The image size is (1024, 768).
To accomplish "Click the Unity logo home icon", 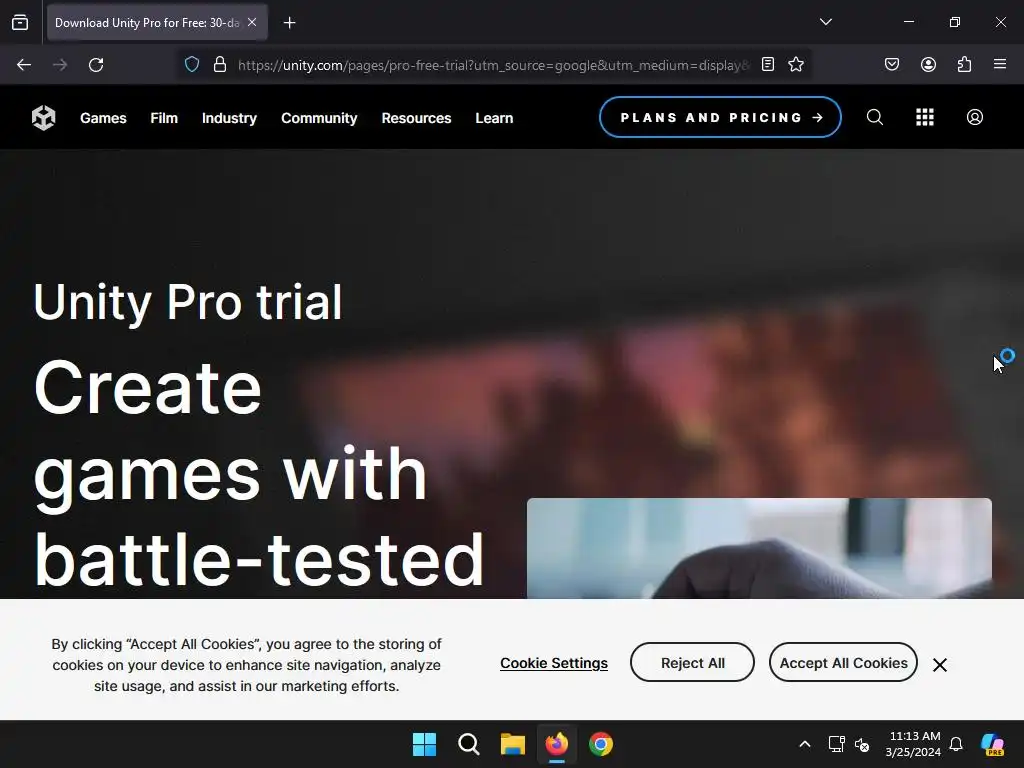I will (44, 118).
